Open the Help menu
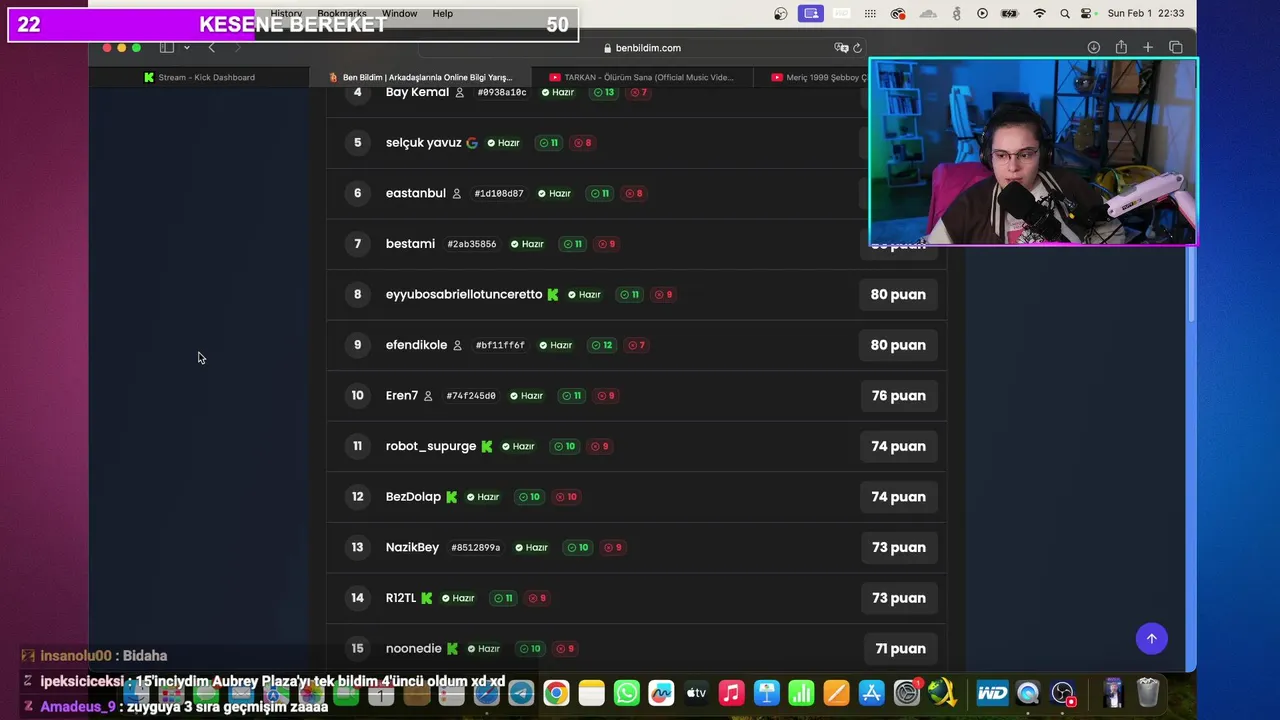This screenshot has width=1280, height=720. [442, 14]
